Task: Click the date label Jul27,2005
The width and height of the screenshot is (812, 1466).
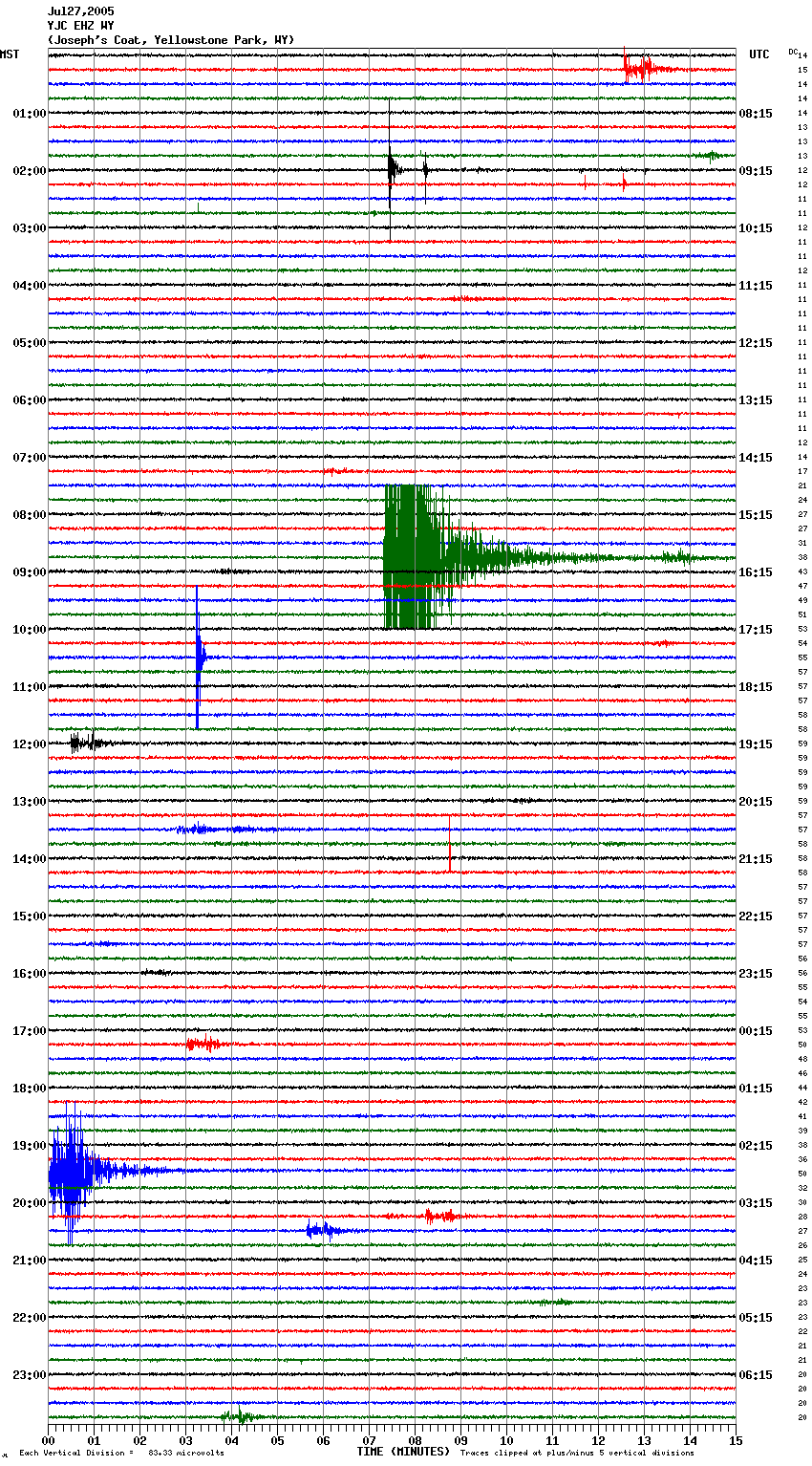Action: (80, 11)
